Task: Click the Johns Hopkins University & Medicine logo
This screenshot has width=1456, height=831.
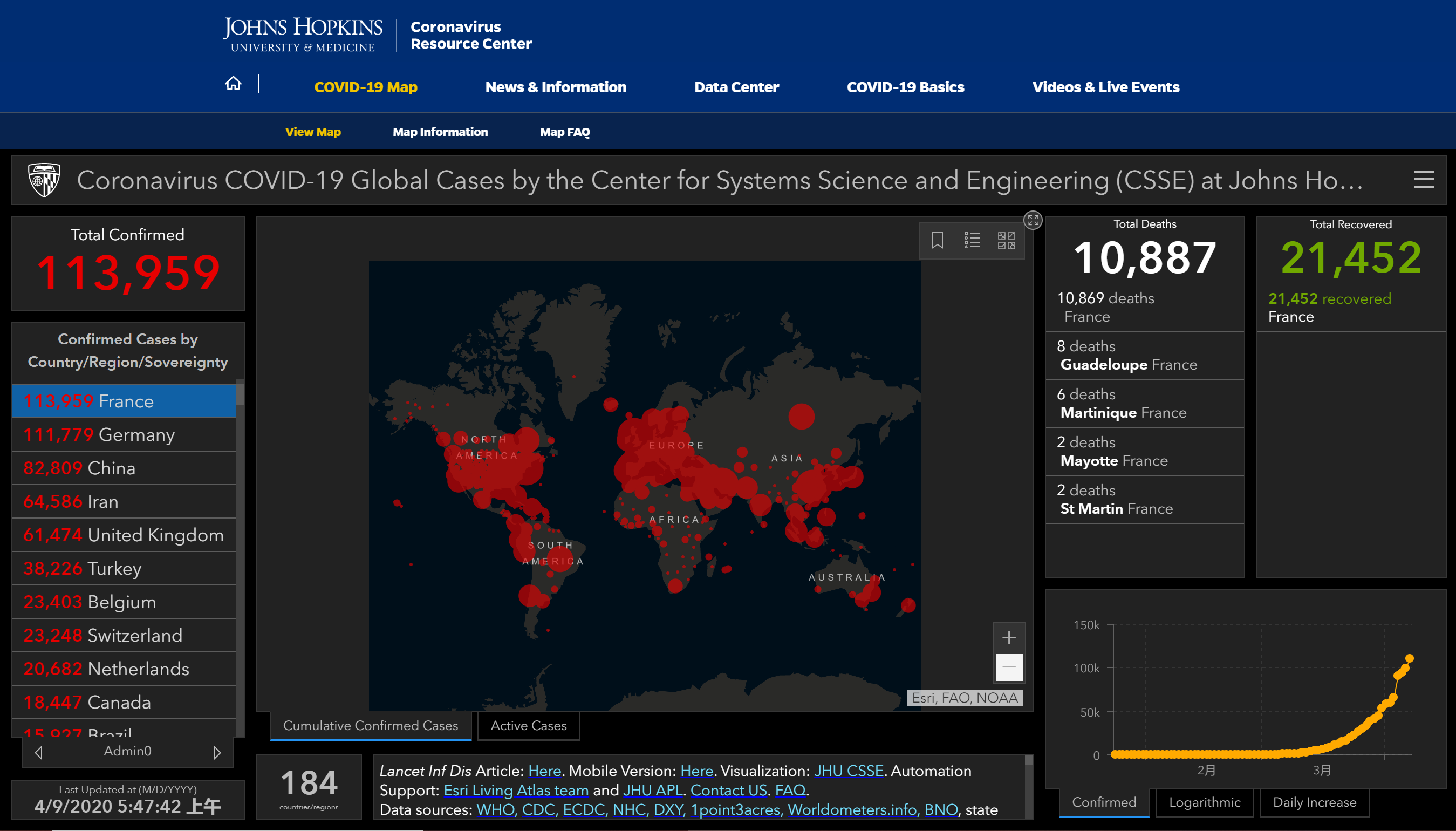Action: coord(303,35)
